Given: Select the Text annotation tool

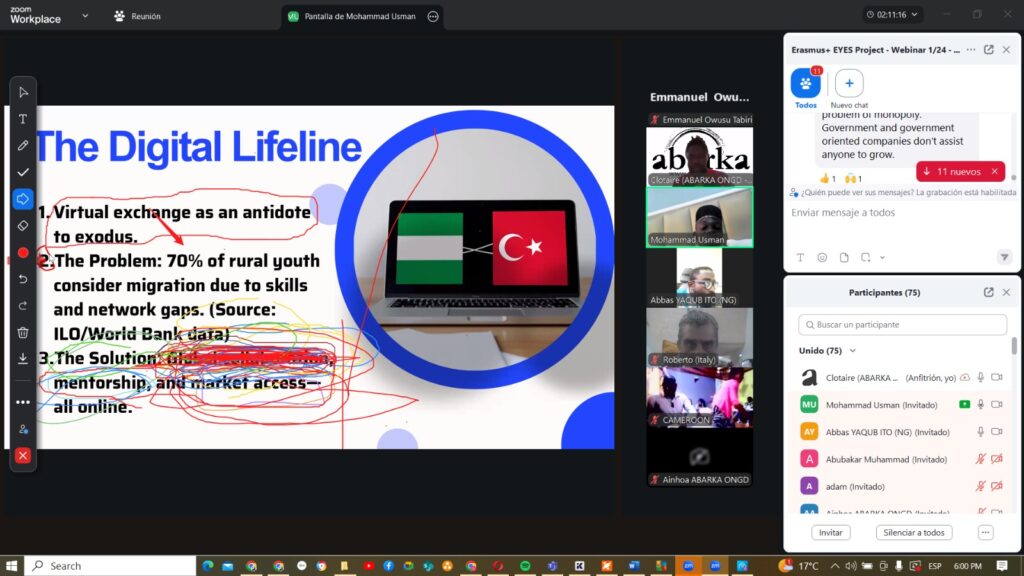Looking at the screenshot, I should click(23, 119).
